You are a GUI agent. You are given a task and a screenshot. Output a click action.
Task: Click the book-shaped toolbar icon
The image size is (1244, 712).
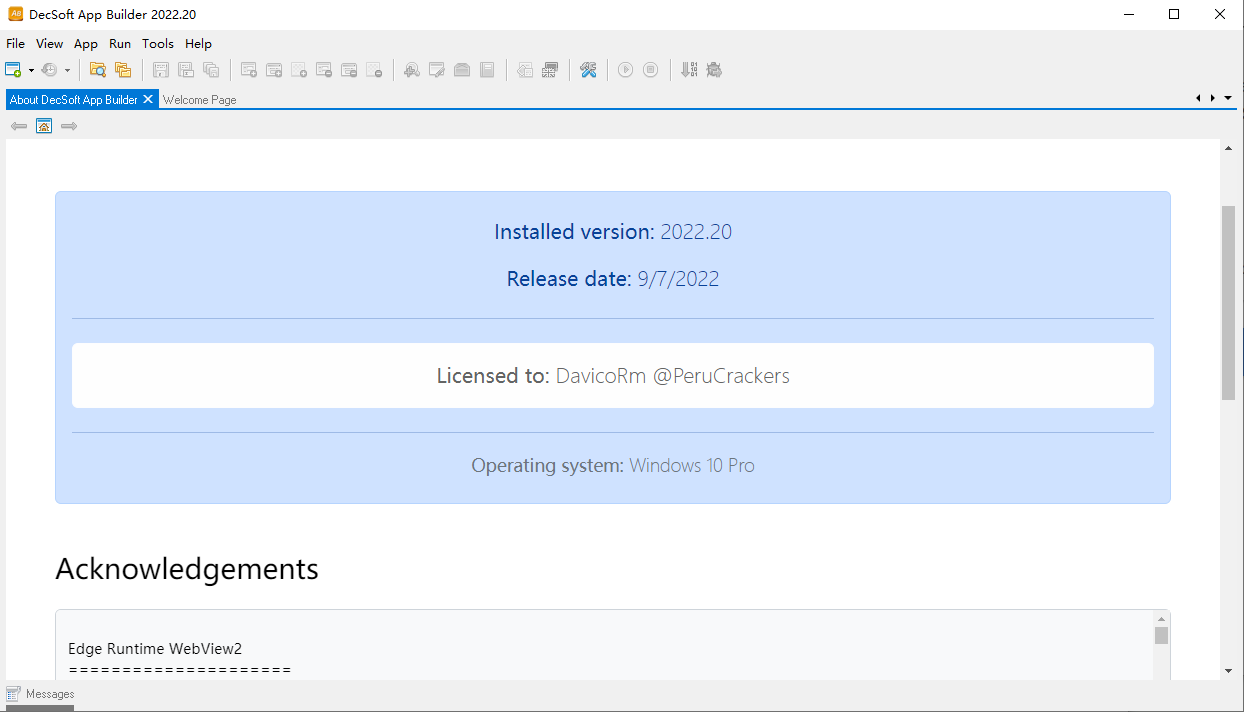487,70
